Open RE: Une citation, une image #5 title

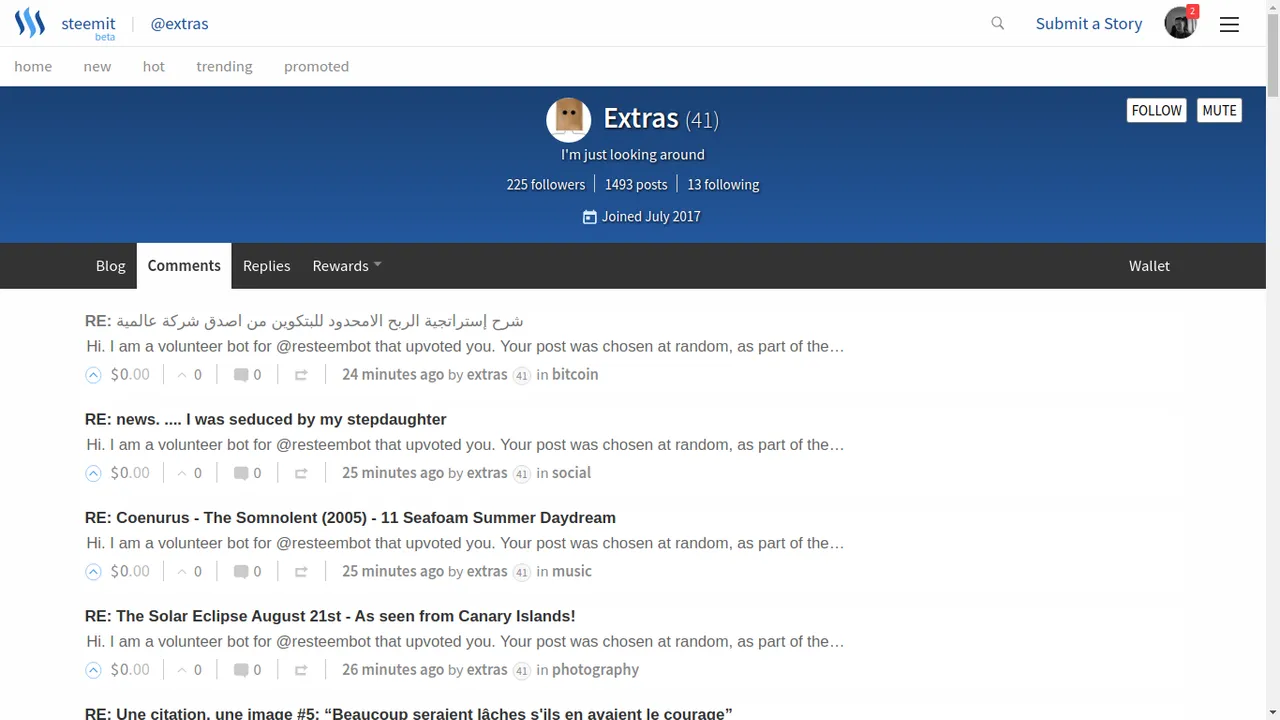(x=408, y=713)
